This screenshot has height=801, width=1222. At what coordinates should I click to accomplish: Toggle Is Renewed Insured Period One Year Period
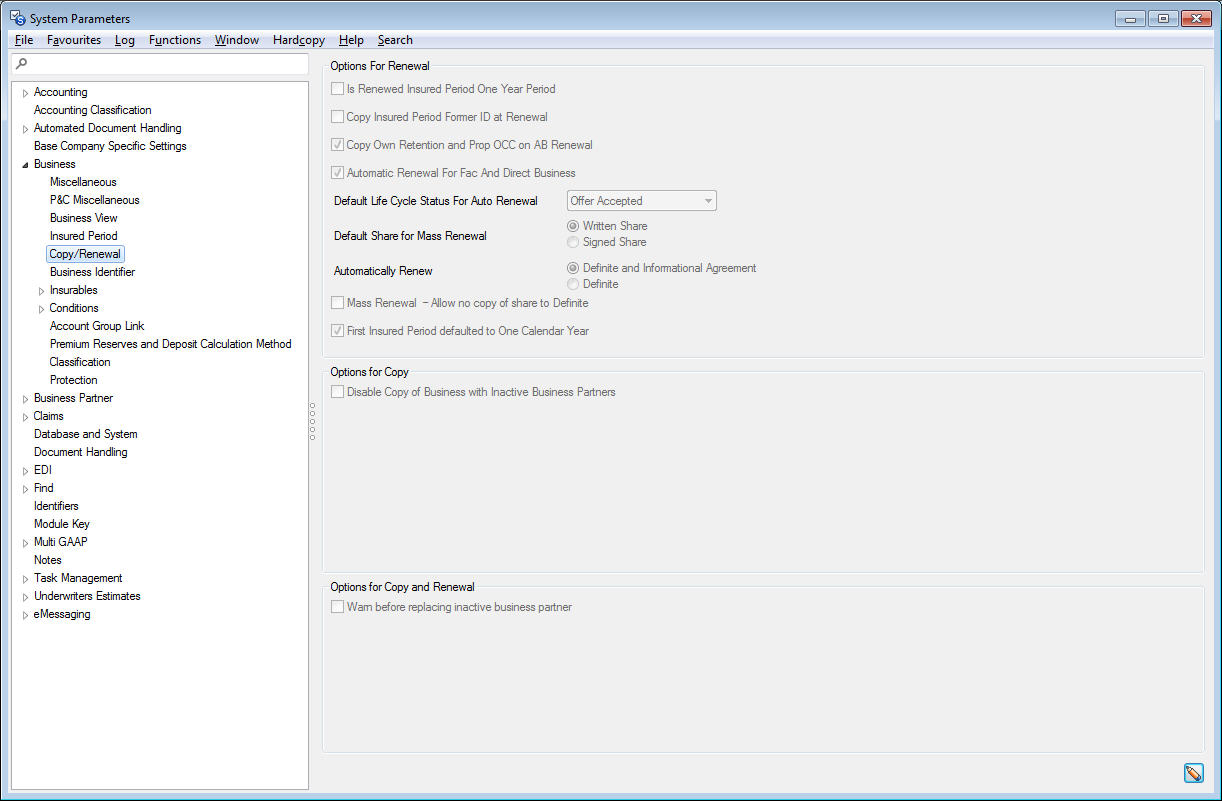tap(338, 89)
